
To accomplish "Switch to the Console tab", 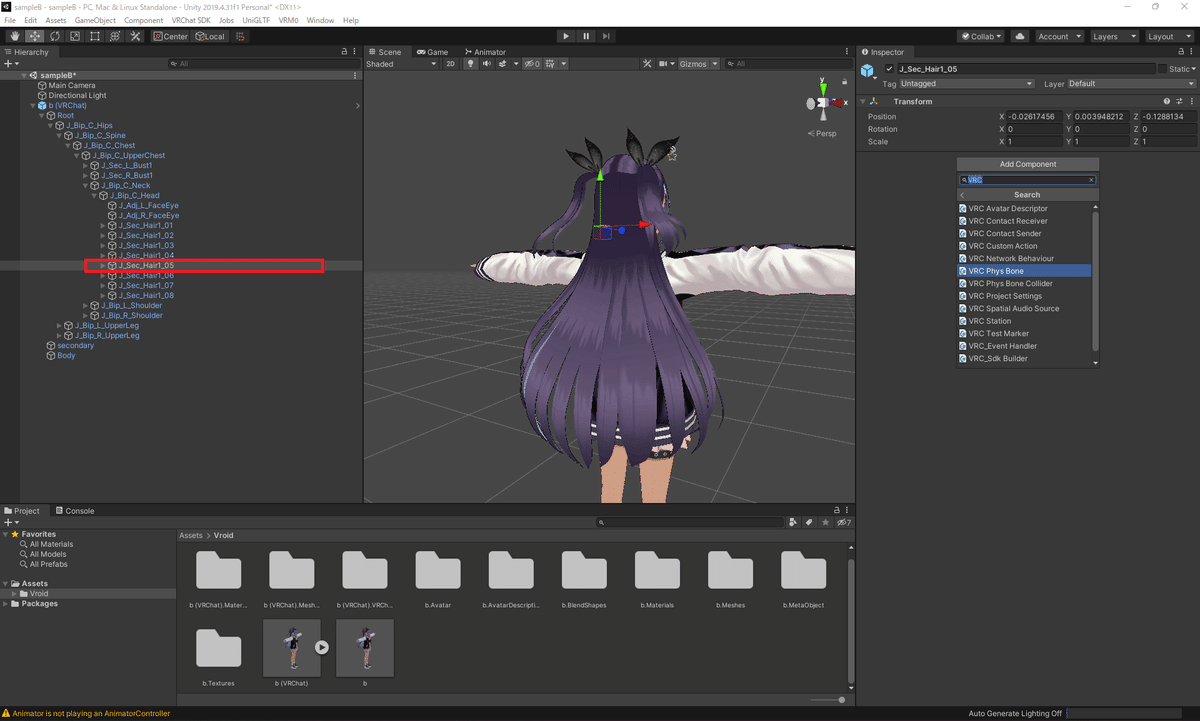I will coord(75,511).
